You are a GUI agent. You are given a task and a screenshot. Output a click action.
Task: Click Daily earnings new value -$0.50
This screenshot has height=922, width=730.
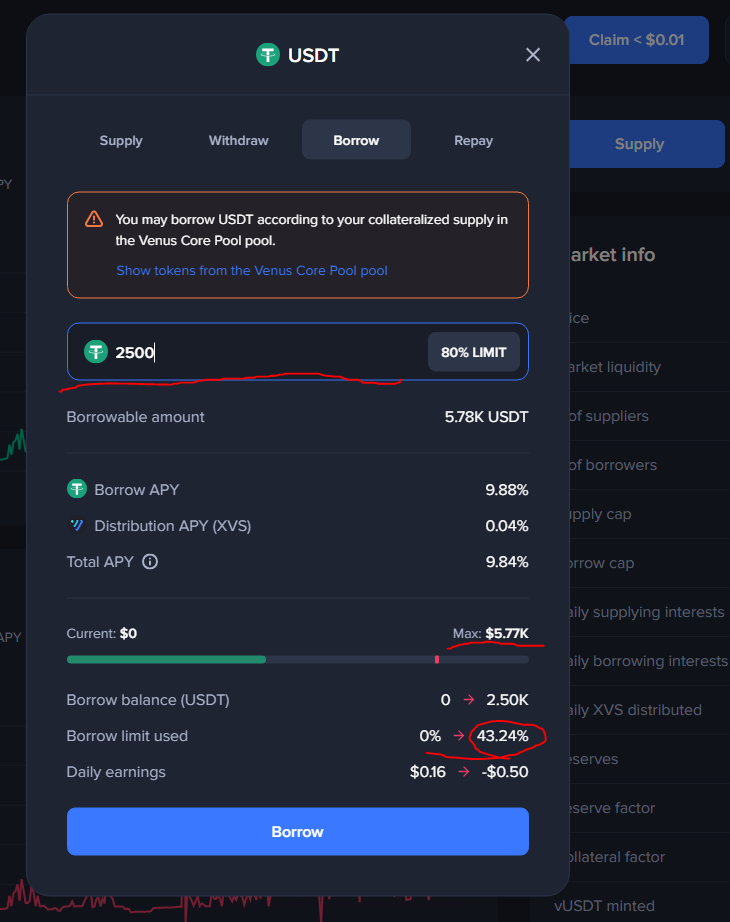(x=505, y=771)
